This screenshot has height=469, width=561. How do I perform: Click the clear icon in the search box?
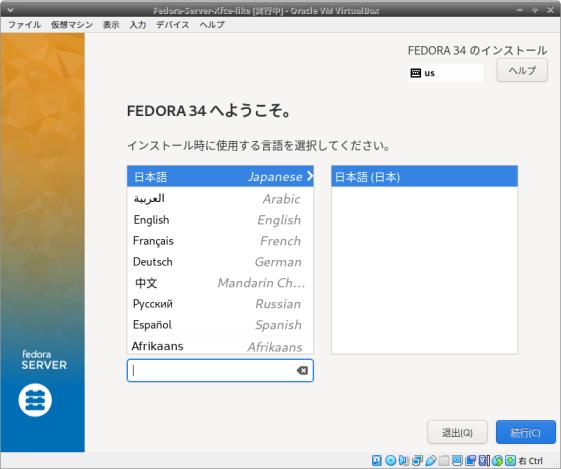coord(302,371)
